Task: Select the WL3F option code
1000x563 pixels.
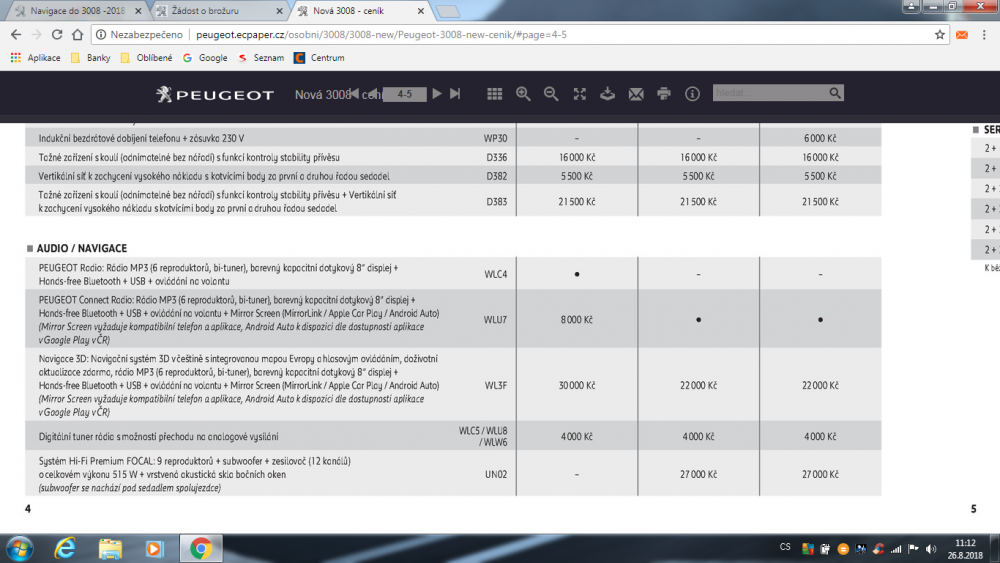Action: click(496, 385)
